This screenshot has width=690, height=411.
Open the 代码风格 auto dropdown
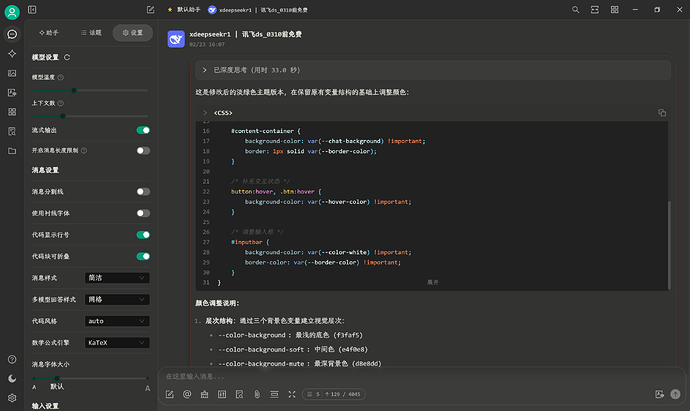[117, 321]
